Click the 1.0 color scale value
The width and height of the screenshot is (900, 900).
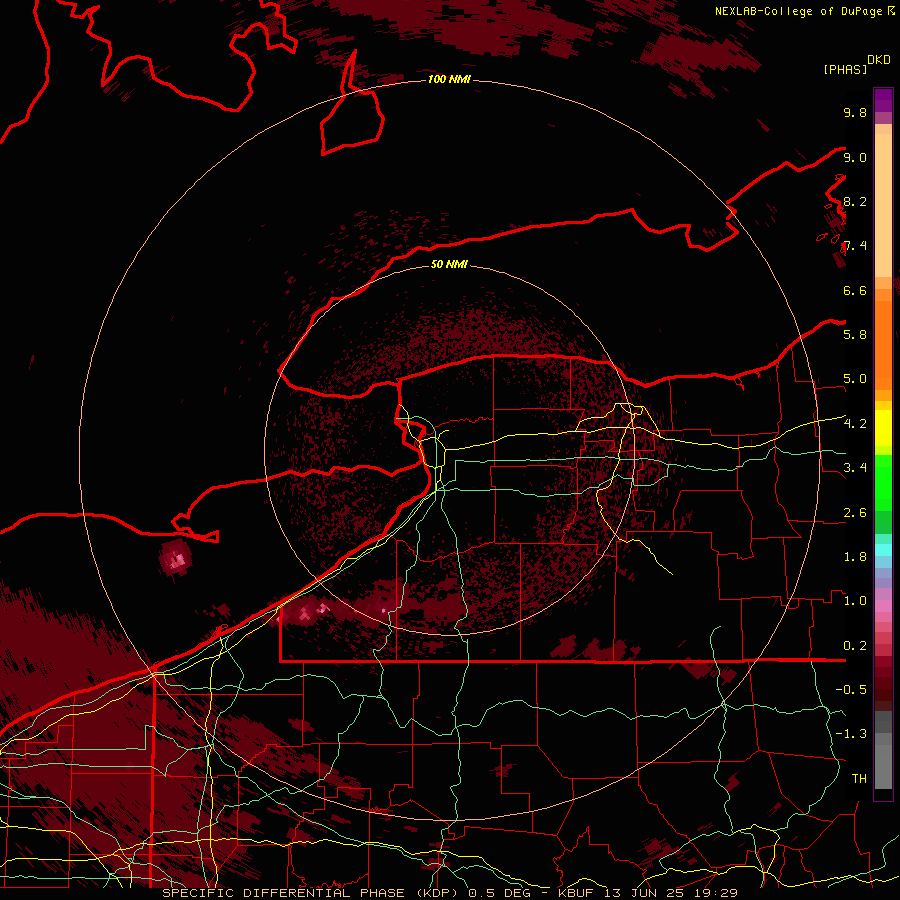point(855,601)
